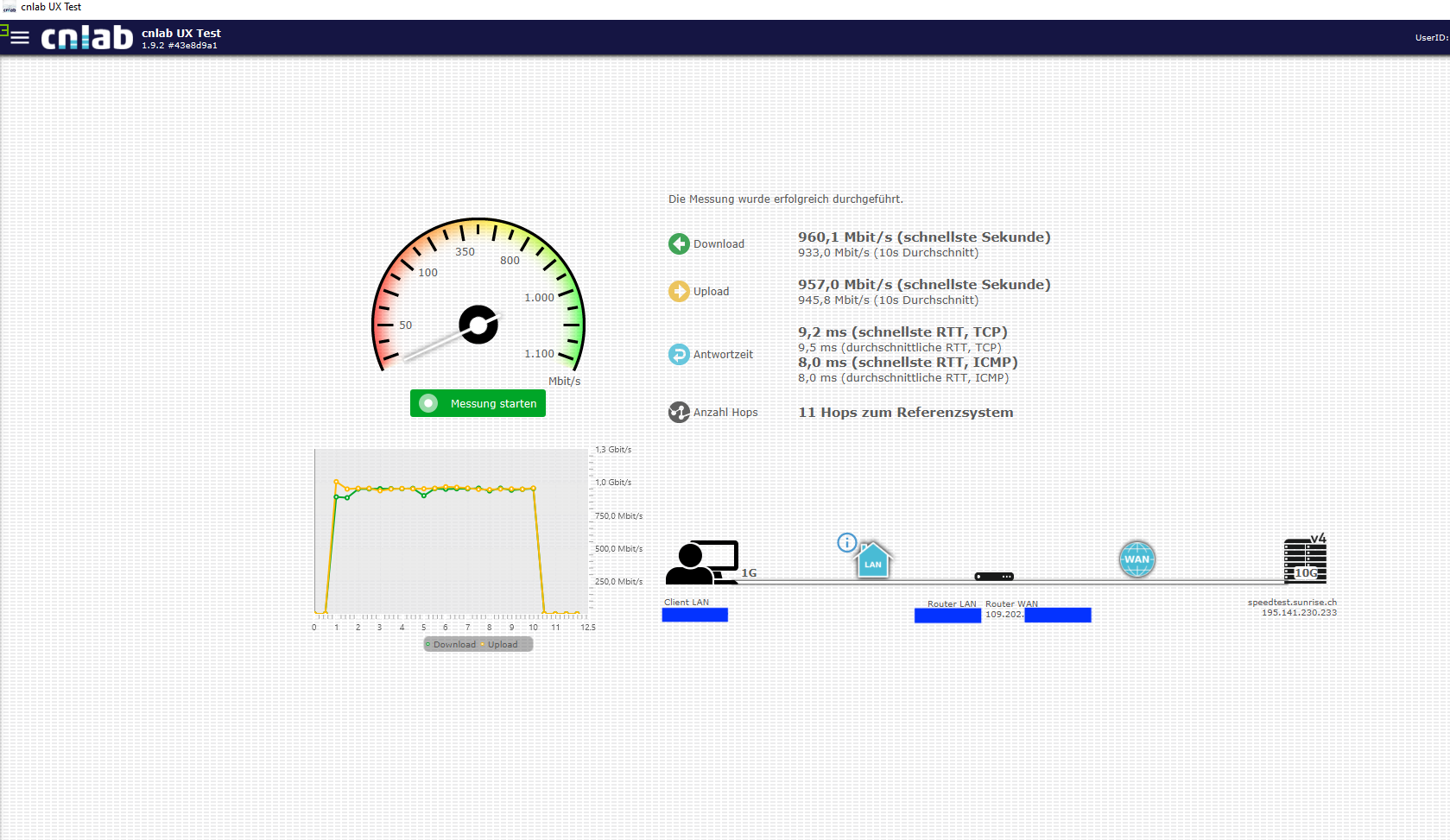The width and height of the screenshot is (1450, 840).
Task: Click the client computer user icon
Action: click(x=701, y=563)
